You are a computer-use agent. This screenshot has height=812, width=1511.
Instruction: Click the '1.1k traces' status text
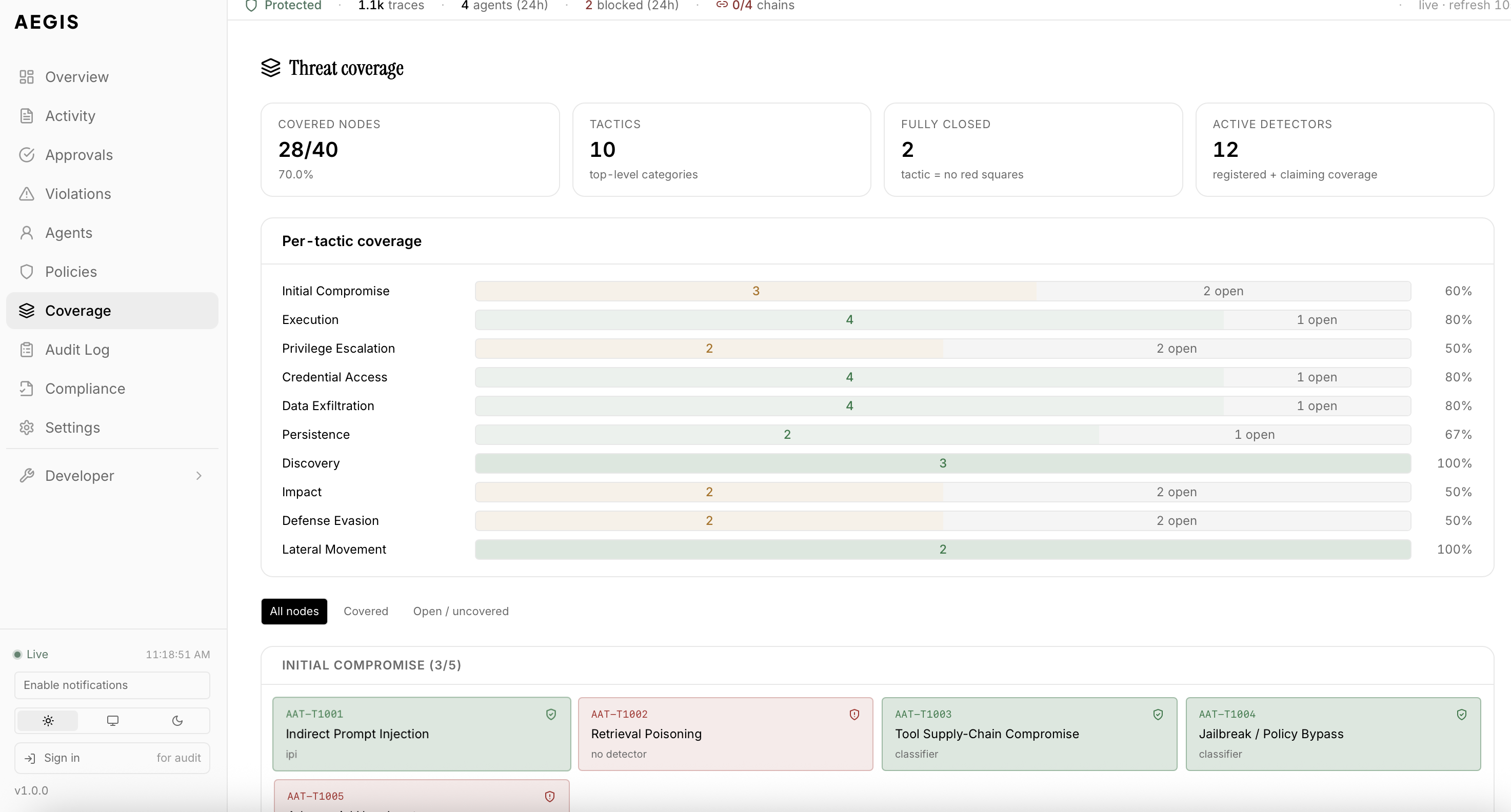[391, 5]
